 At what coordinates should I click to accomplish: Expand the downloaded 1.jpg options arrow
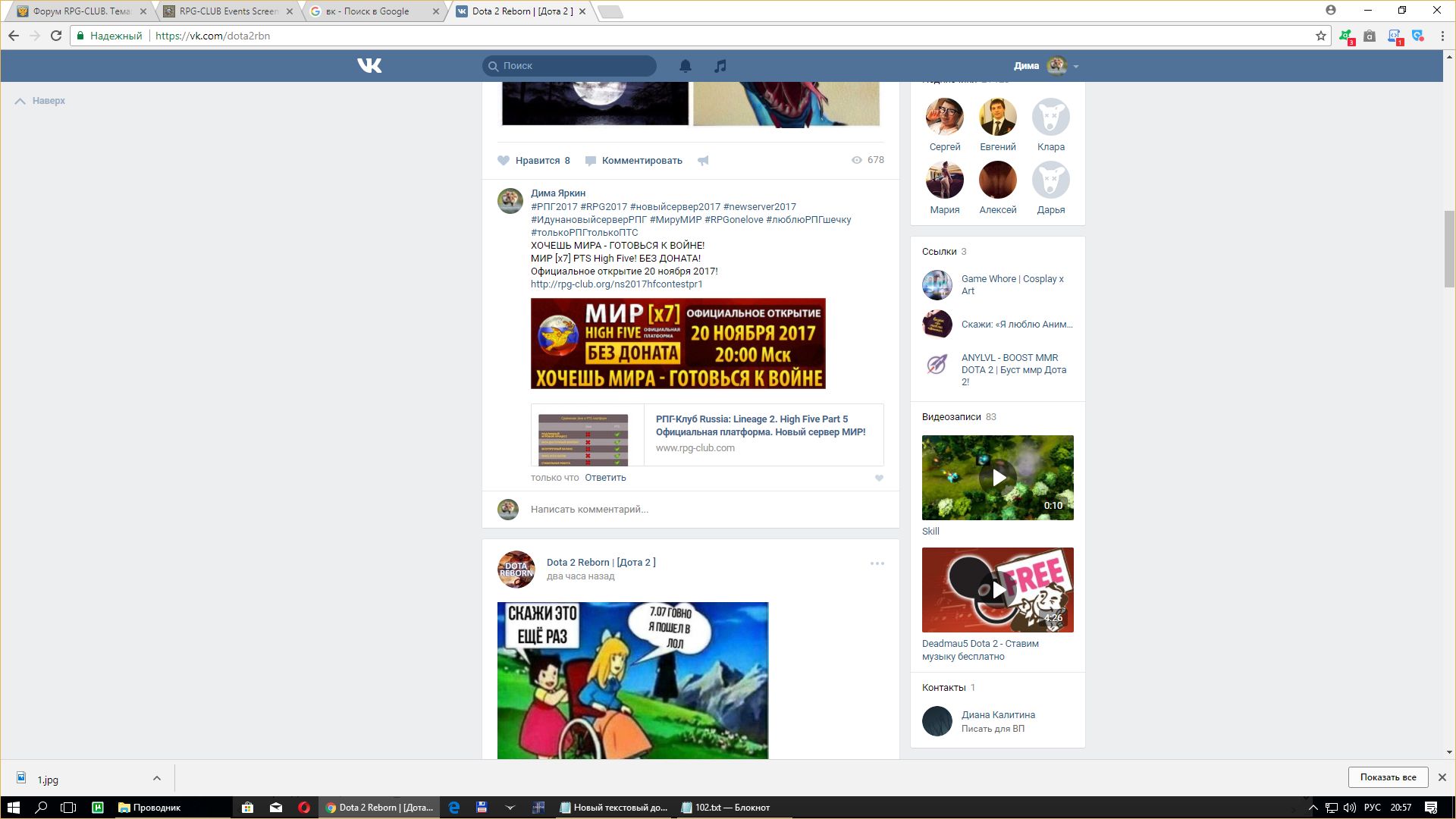coord(157,778)
